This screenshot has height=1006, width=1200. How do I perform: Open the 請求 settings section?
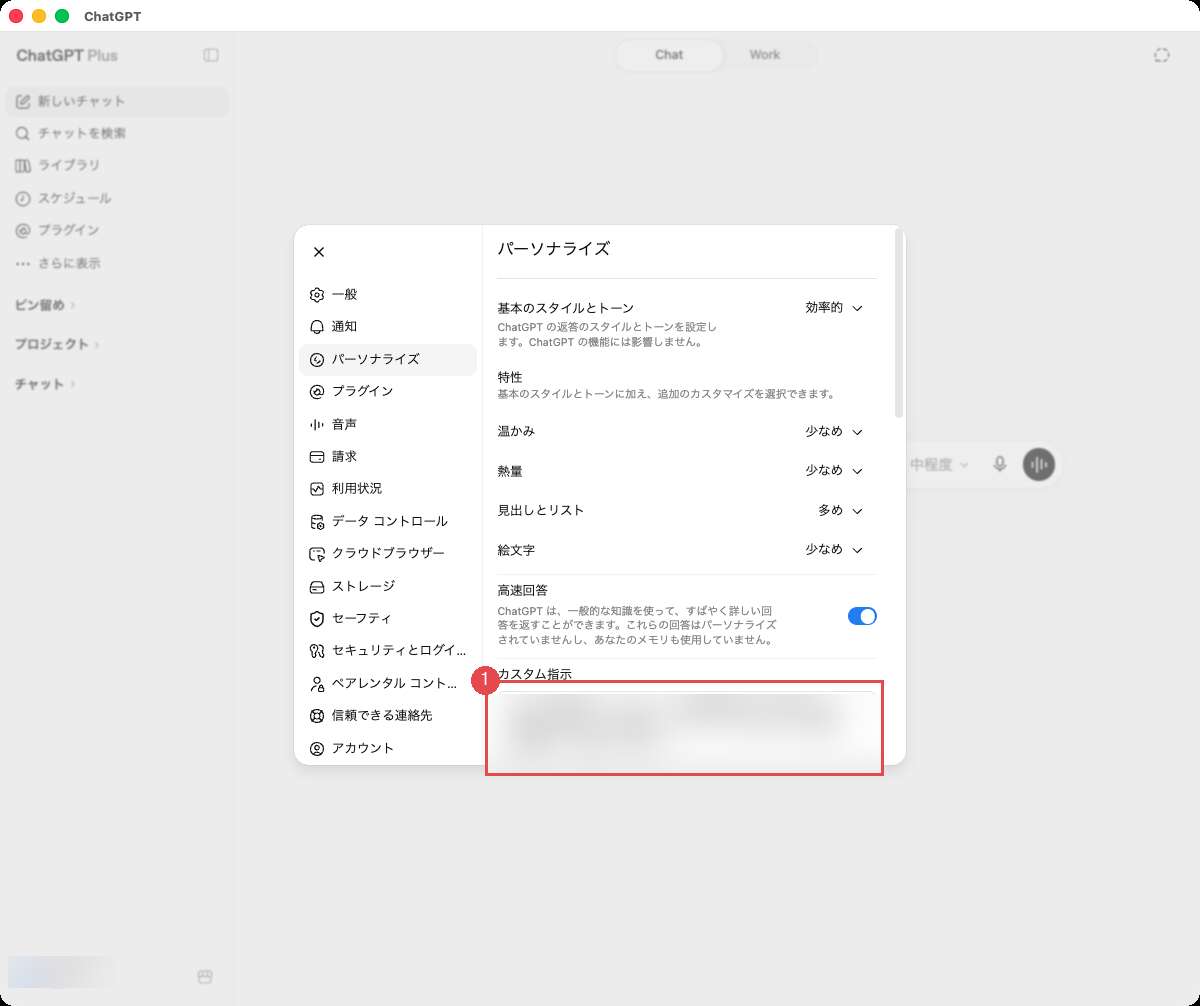tap(388, 456)
